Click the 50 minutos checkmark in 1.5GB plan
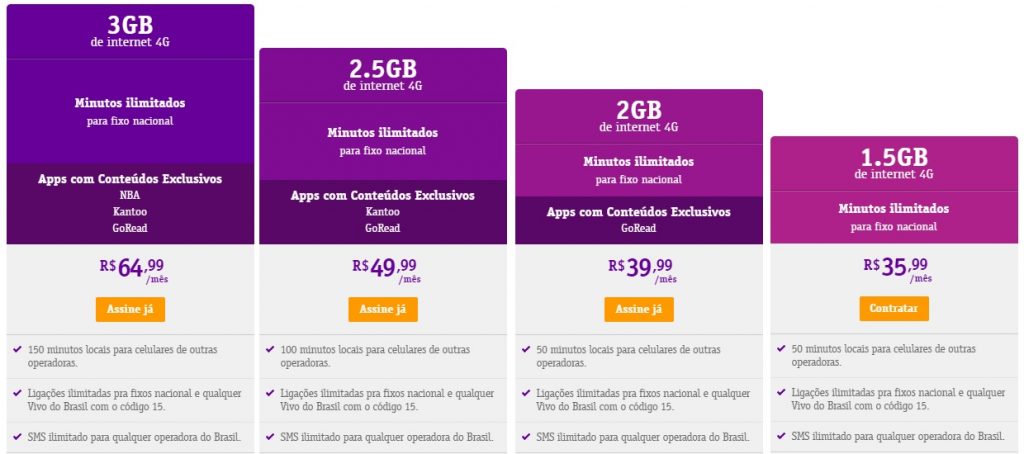The image size is (1024, 454). coord(781,349)
